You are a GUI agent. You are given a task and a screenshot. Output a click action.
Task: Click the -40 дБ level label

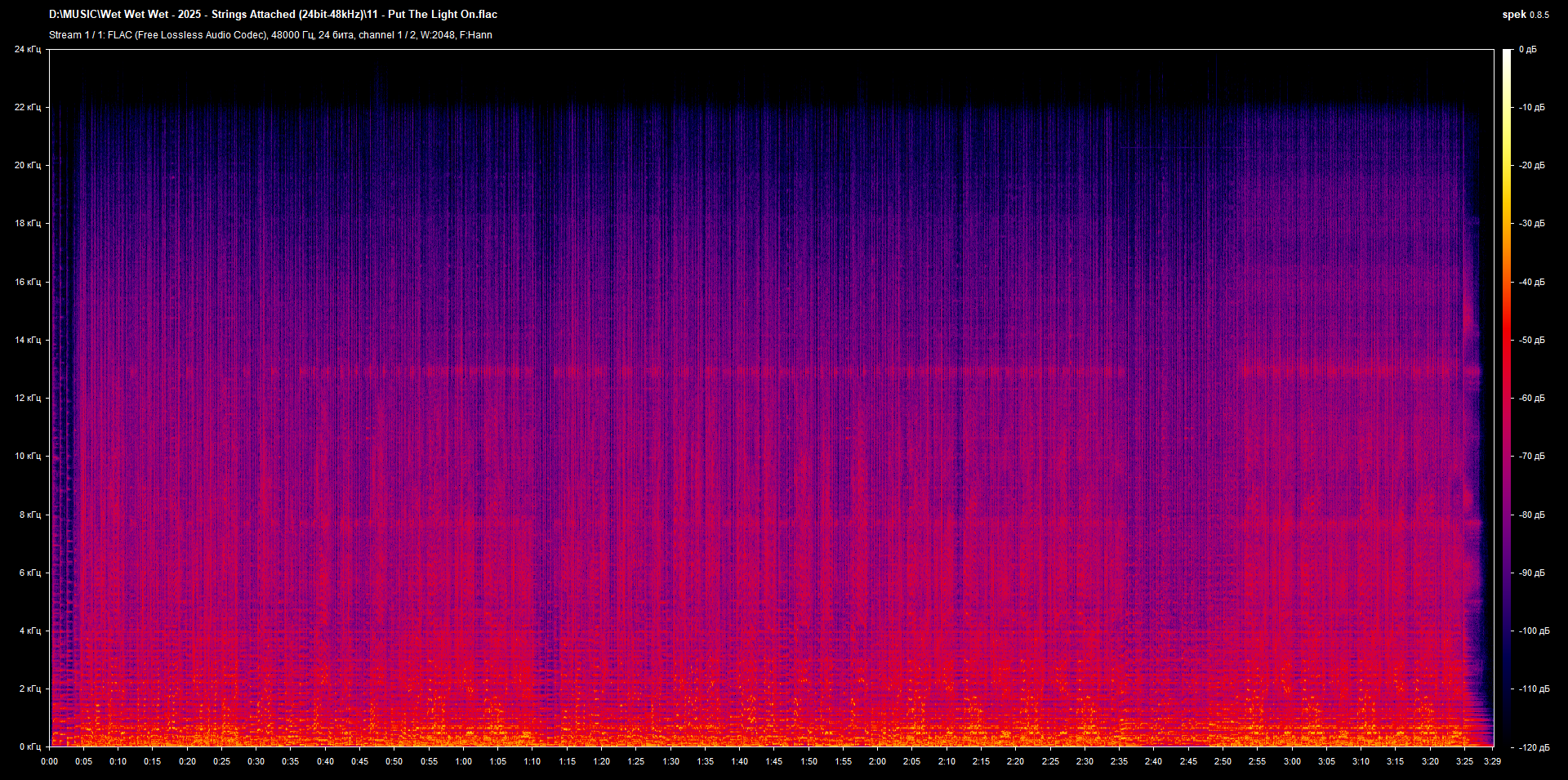(x=1531, y=282)
